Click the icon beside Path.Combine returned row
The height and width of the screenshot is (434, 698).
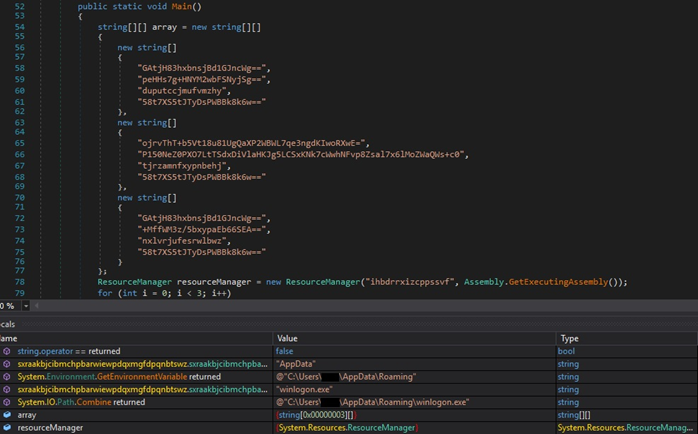(x=7, y=402)
